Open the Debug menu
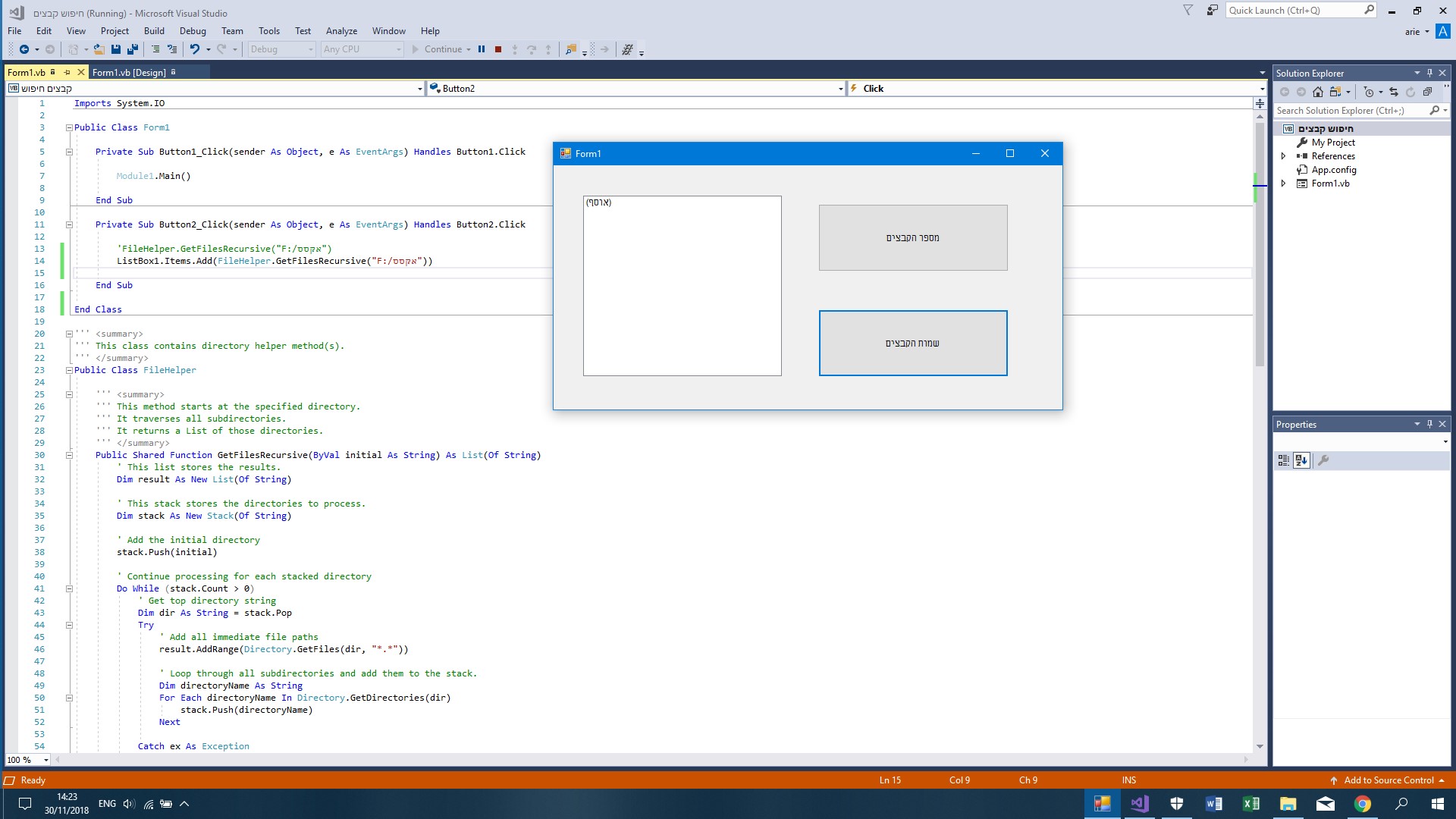Screen dimensions: 1456x819 (193, 31)
